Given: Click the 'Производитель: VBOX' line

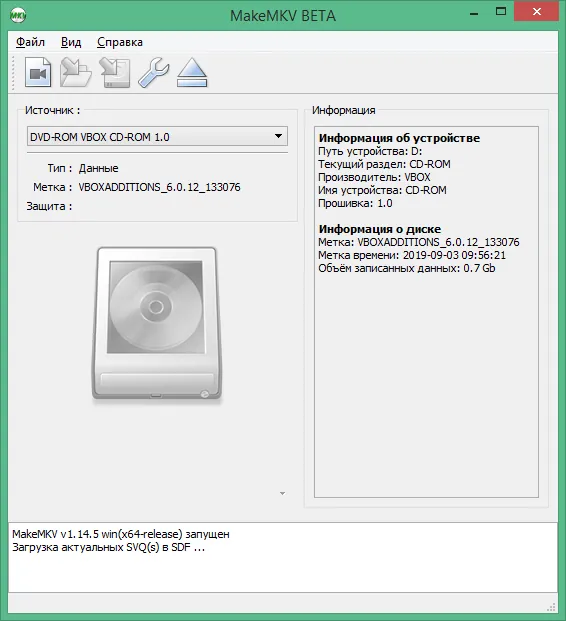Looking at the screenshot, I should (374, 177).
